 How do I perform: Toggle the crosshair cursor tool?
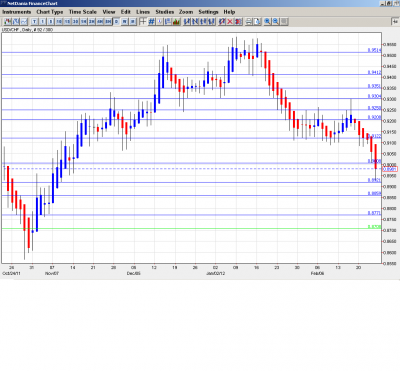(143, 22)
